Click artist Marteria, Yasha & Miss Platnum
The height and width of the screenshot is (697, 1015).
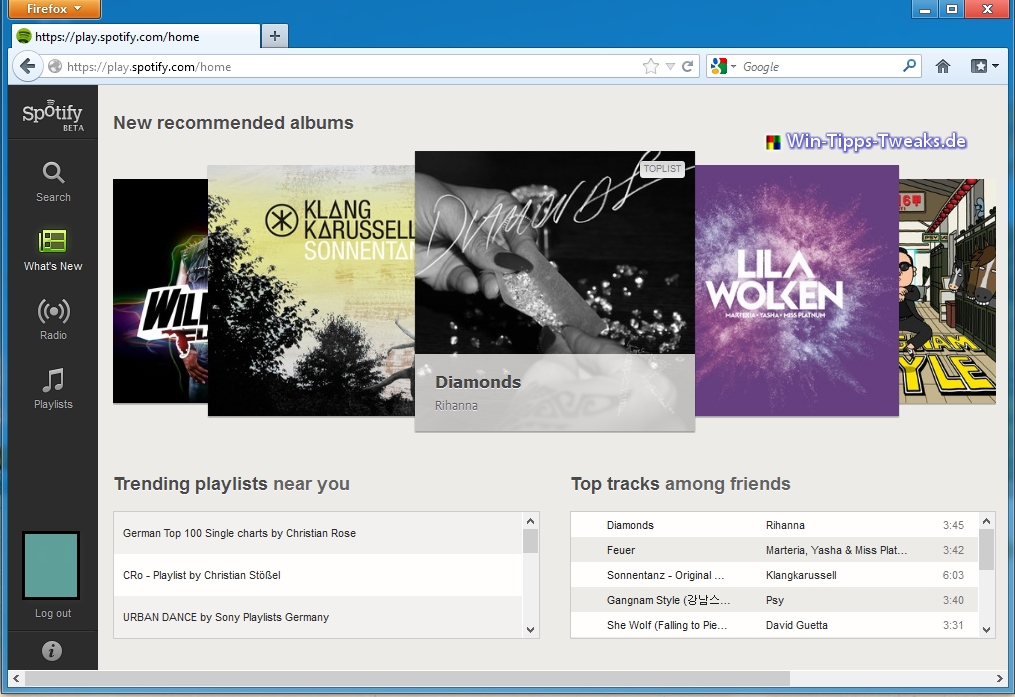836,550
